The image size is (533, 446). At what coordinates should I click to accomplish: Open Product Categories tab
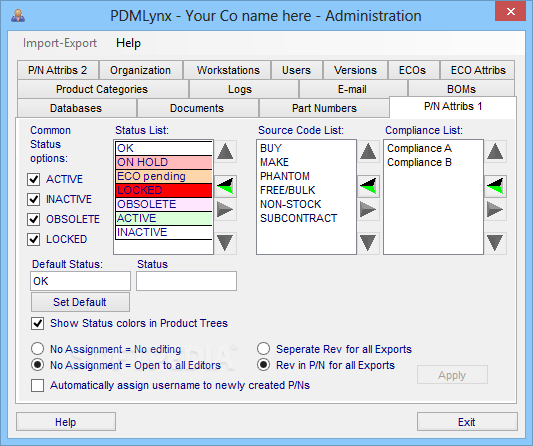click(x=102, y=89)
